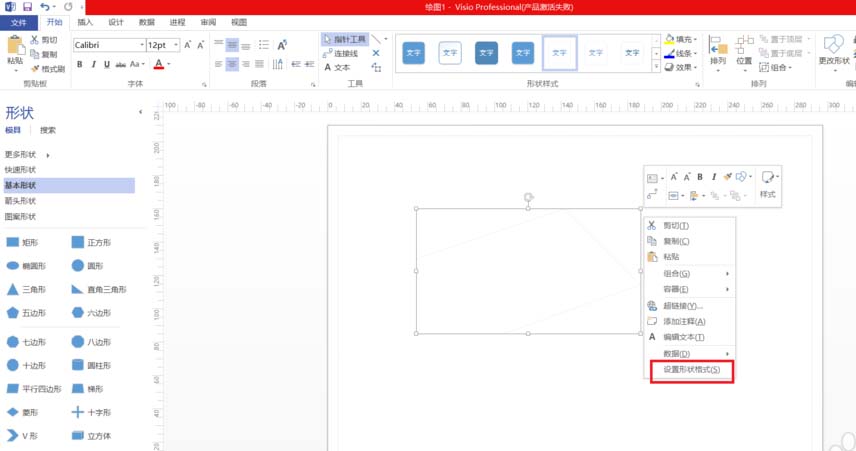Select the Connector tool (连接线)

[x=341, y=53]
